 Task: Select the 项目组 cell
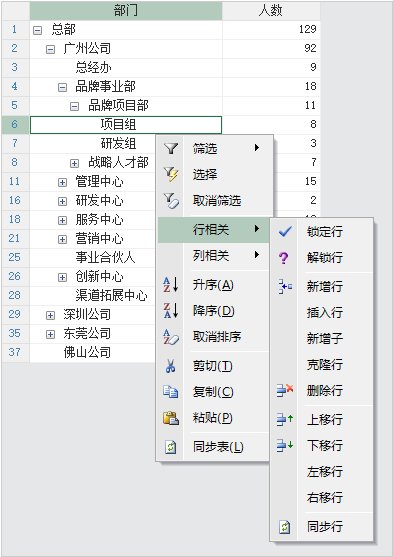click(126, 125)
